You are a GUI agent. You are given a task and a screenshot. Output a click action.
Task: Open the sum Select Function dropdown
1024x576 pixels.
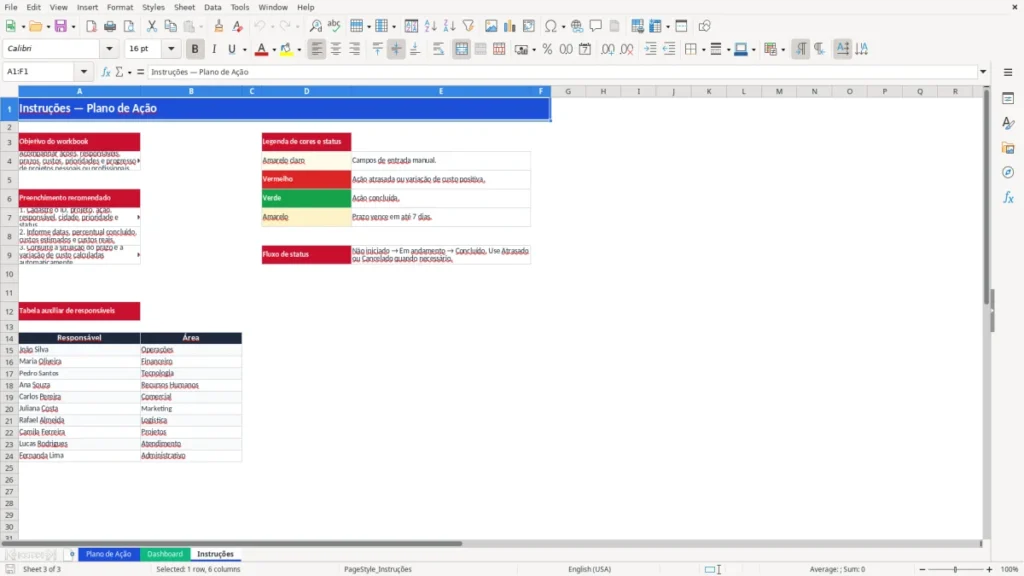(129, 72)
